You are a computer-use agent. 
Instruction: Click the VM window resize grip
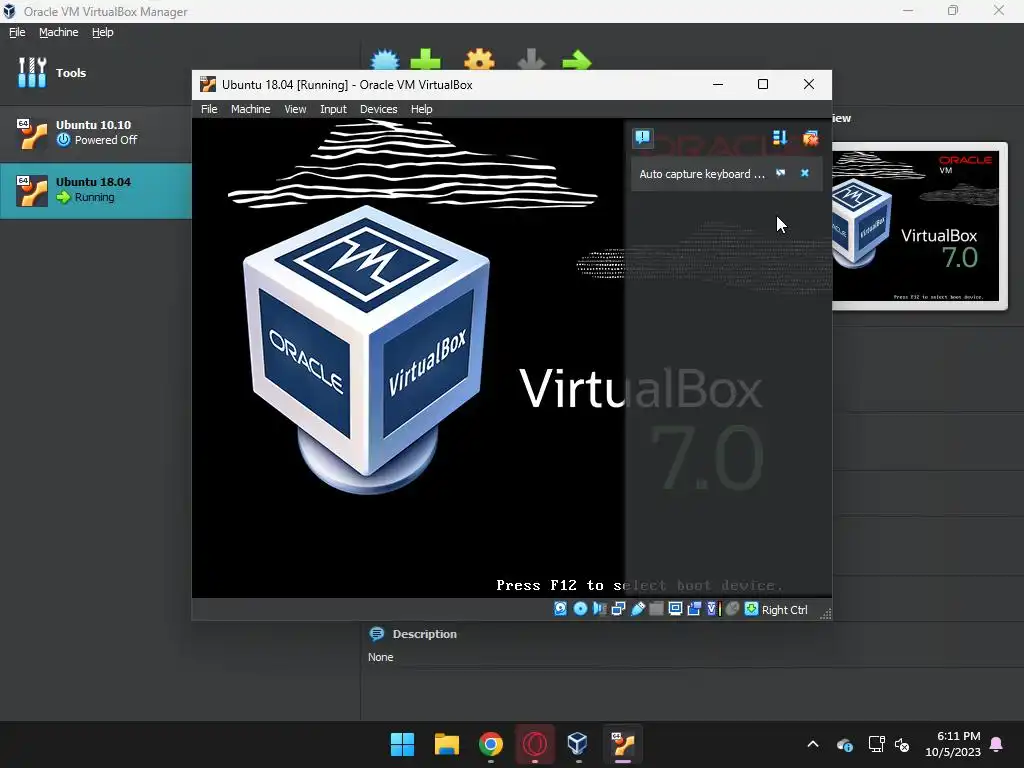825,613
